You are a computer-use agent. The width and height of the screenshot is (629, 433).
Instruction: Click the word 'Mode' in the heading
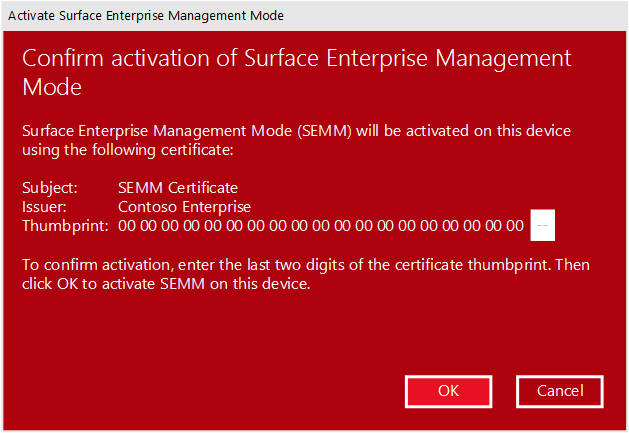[51, 87]
